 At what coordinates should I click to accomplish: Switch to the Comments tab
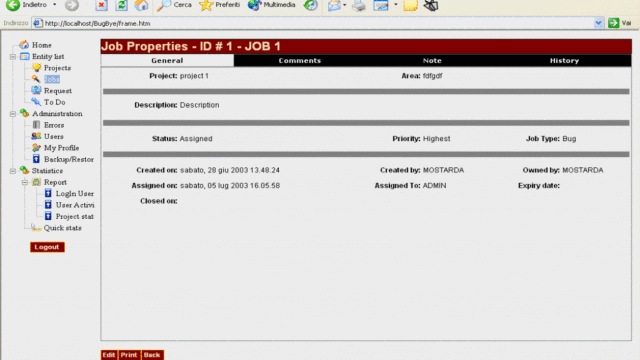click(x=300, y=60)
